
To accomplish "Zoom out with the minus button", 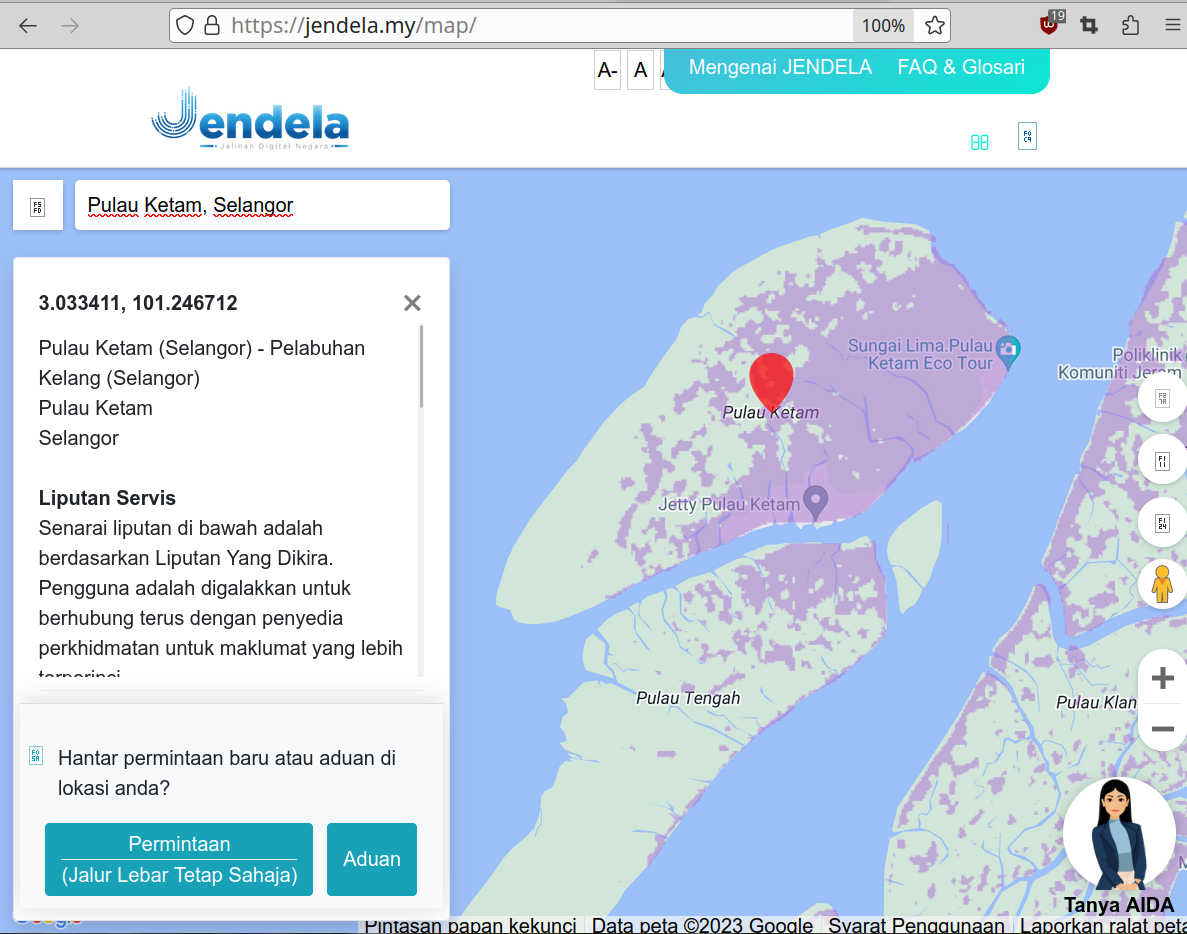I will [x=1163, y=729].
